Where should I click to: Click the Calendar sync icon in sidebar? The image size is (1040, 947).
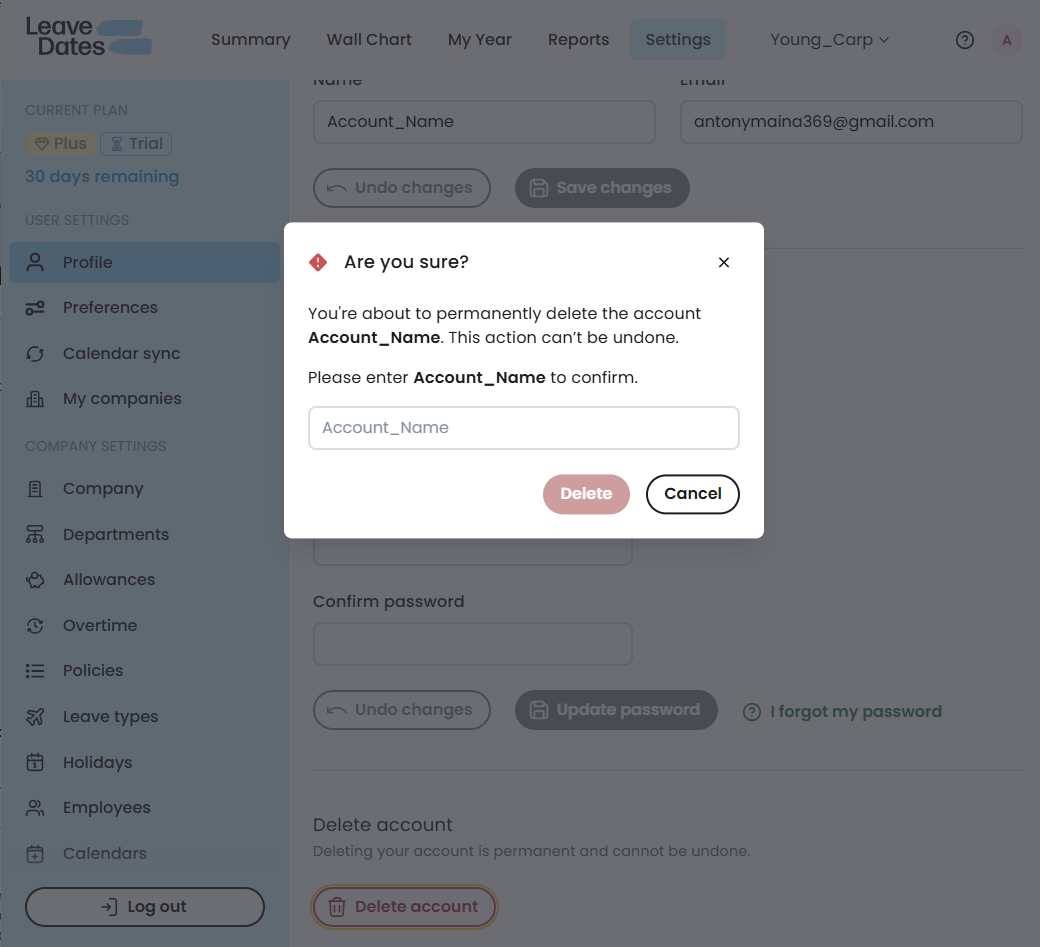click(35, 354)
